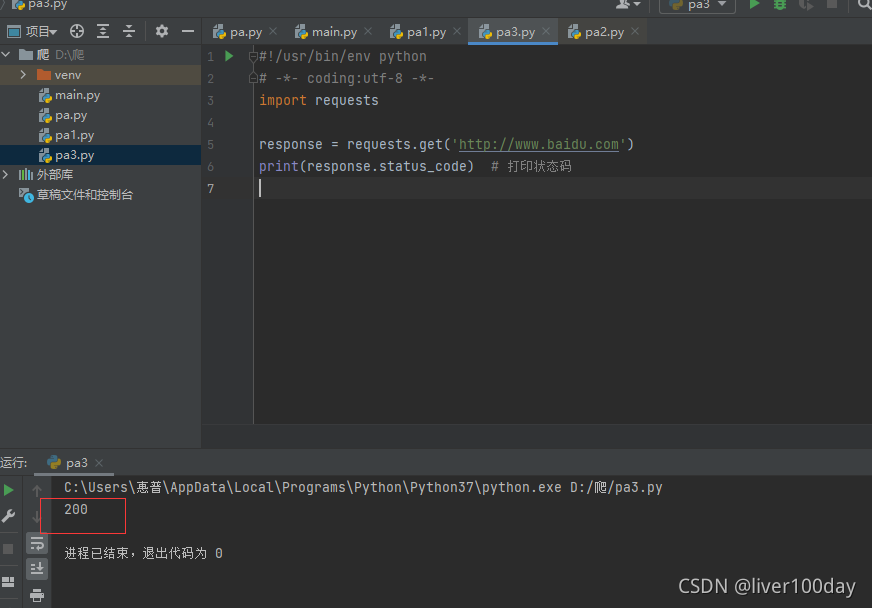
Task: Expand the venv folder
Action: (x=23, y=75)
